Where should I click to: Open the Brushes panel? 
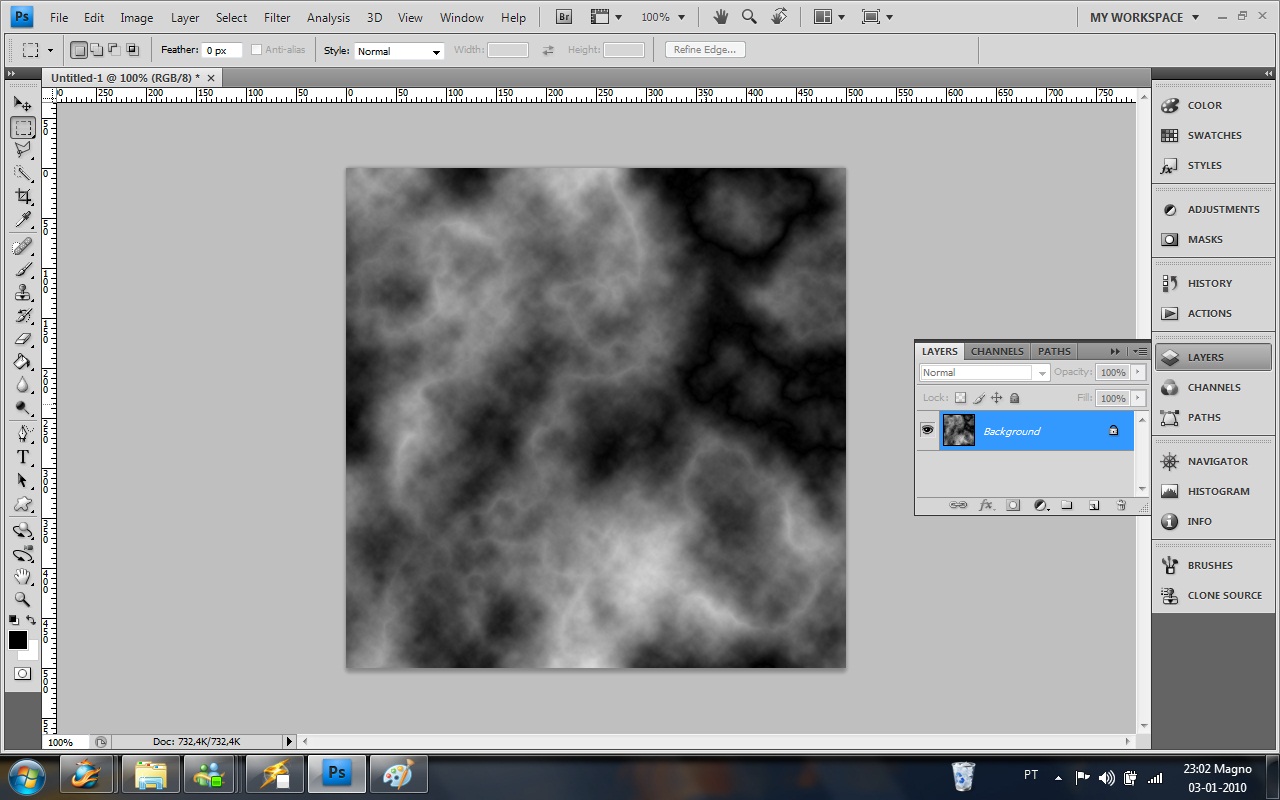(1213, 565)
